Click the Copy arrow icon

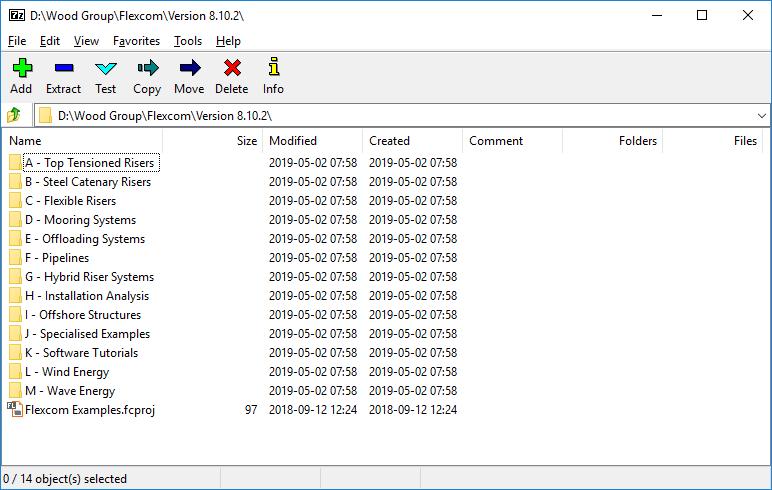coord(147,69)
